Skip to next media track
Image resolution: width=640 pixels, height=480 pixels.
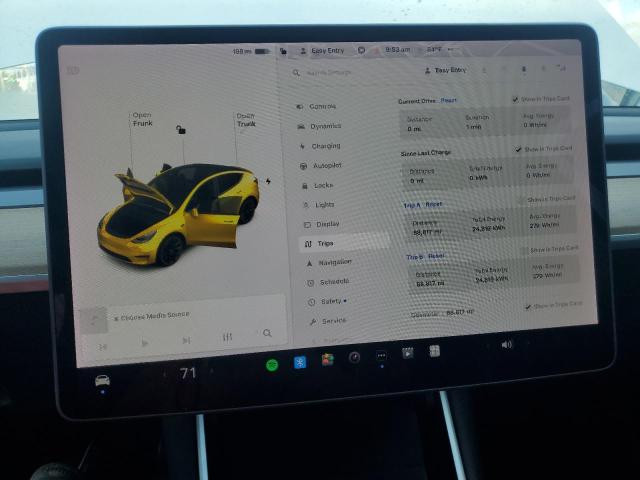pyautogui.click(x=186, y=340)
